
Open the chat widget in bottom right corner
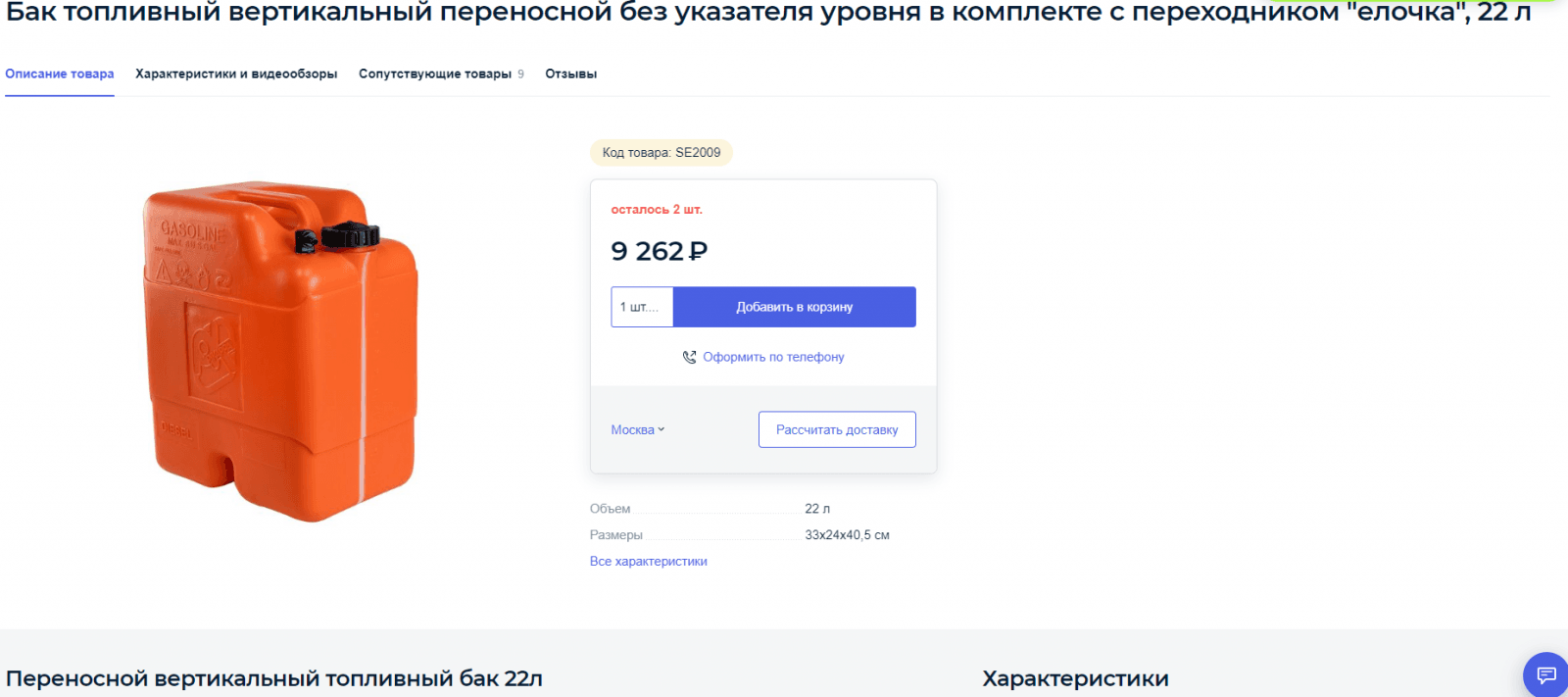[x=1546, y=675]
